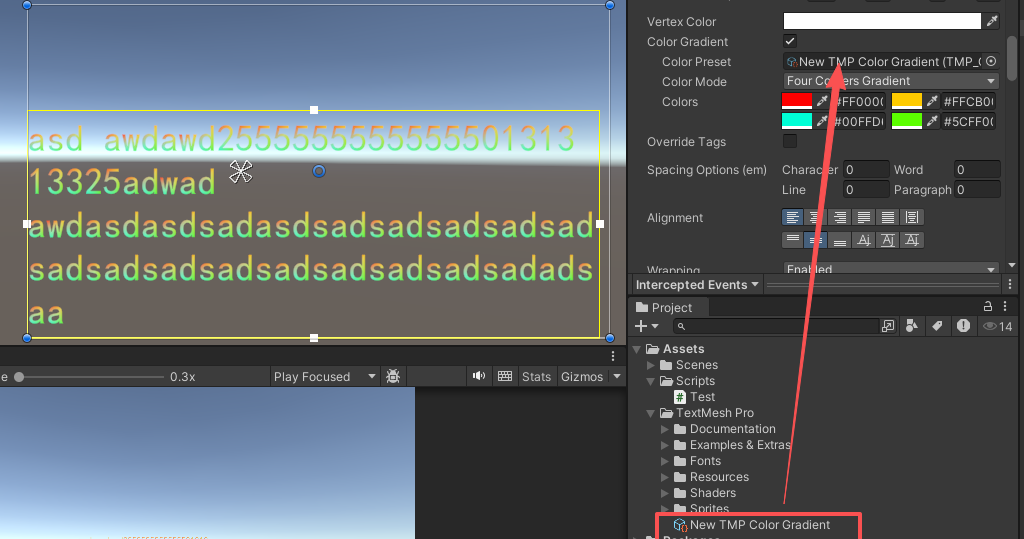Pick color with the red swatch eyedropper
The image size is (1024, 539).
[822, 101]
